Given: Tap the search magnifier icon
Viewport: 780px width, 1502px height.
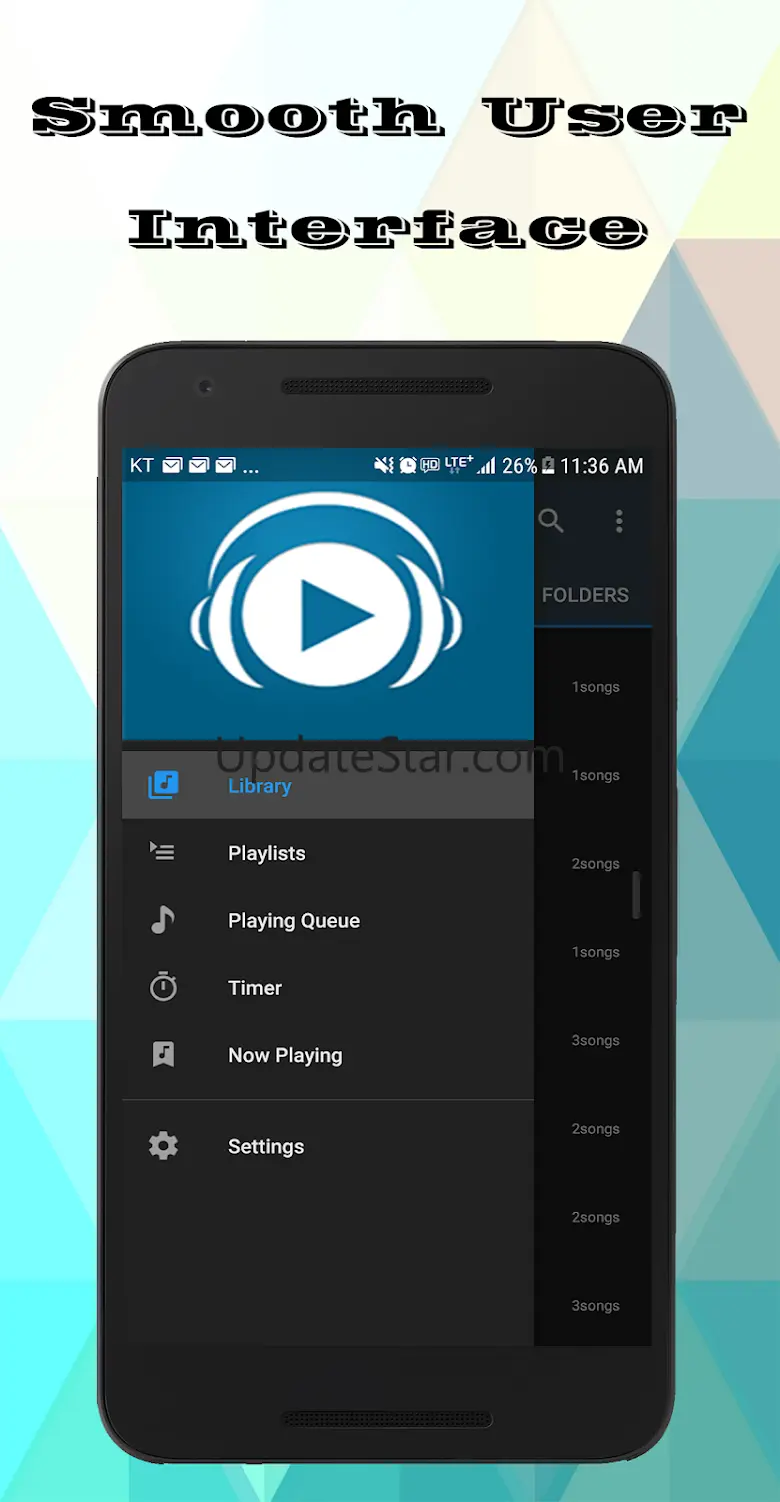Looking at the screenshot, I should [x=551, y=520].
